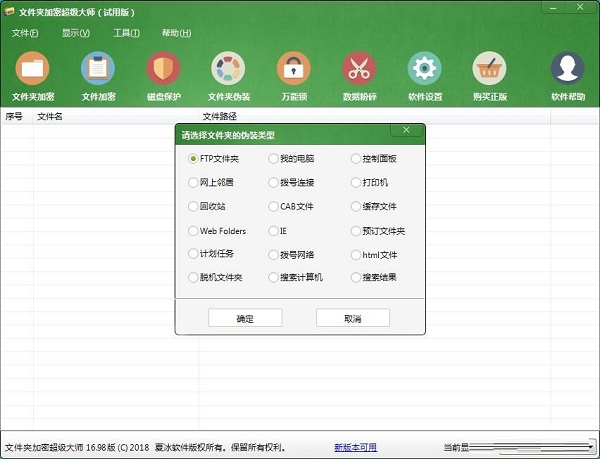Select the 网上邻居 radio button
Image resolution: width=600 pixels, height=459 pixels.
[x=193, y=182]
